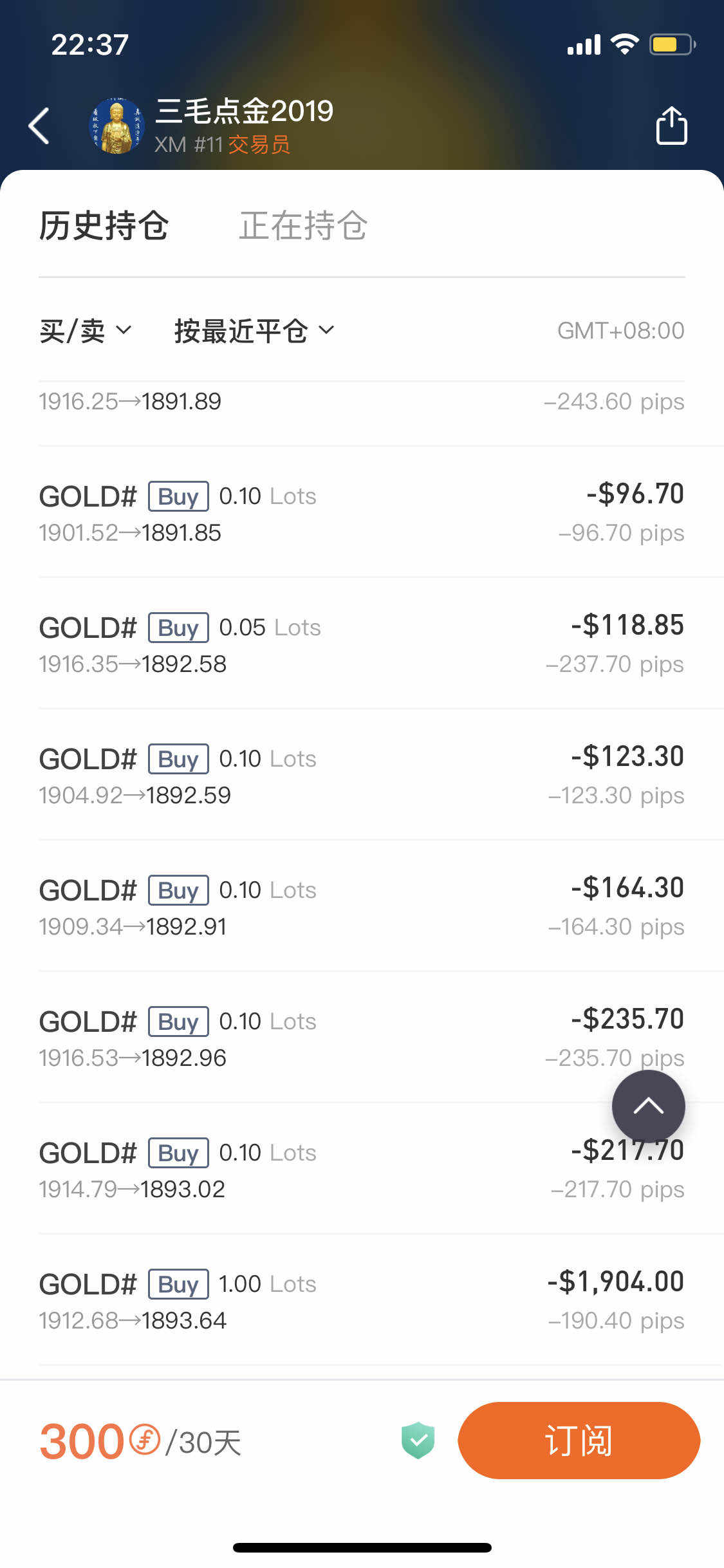Open the Buddha profile avatar
Viewport: 724px width, 1568px height.
[116, 126]
